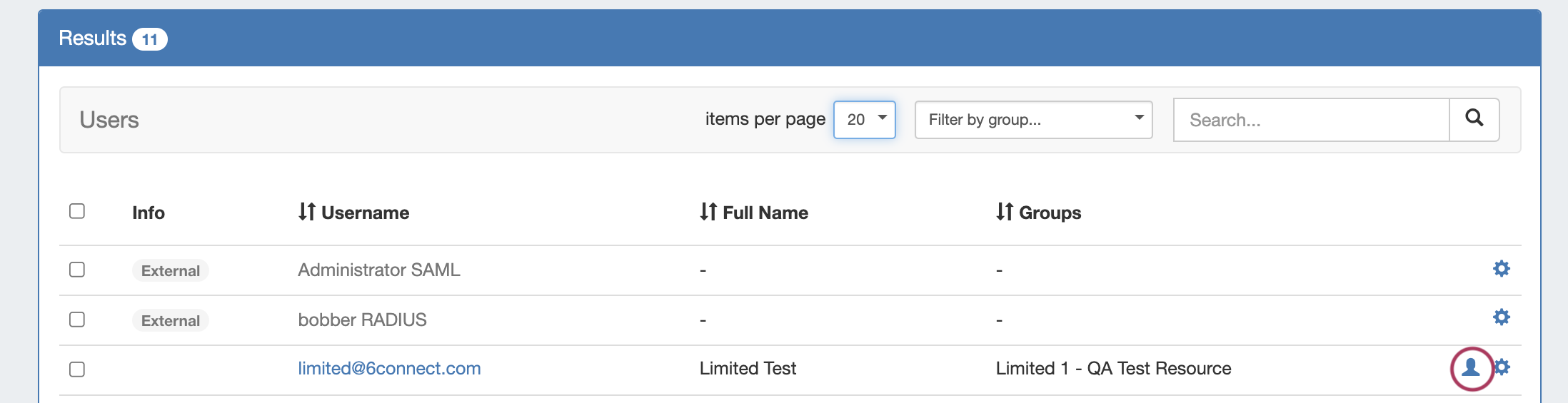Expand the Filter by group dropdown

tap(1033, 120)
